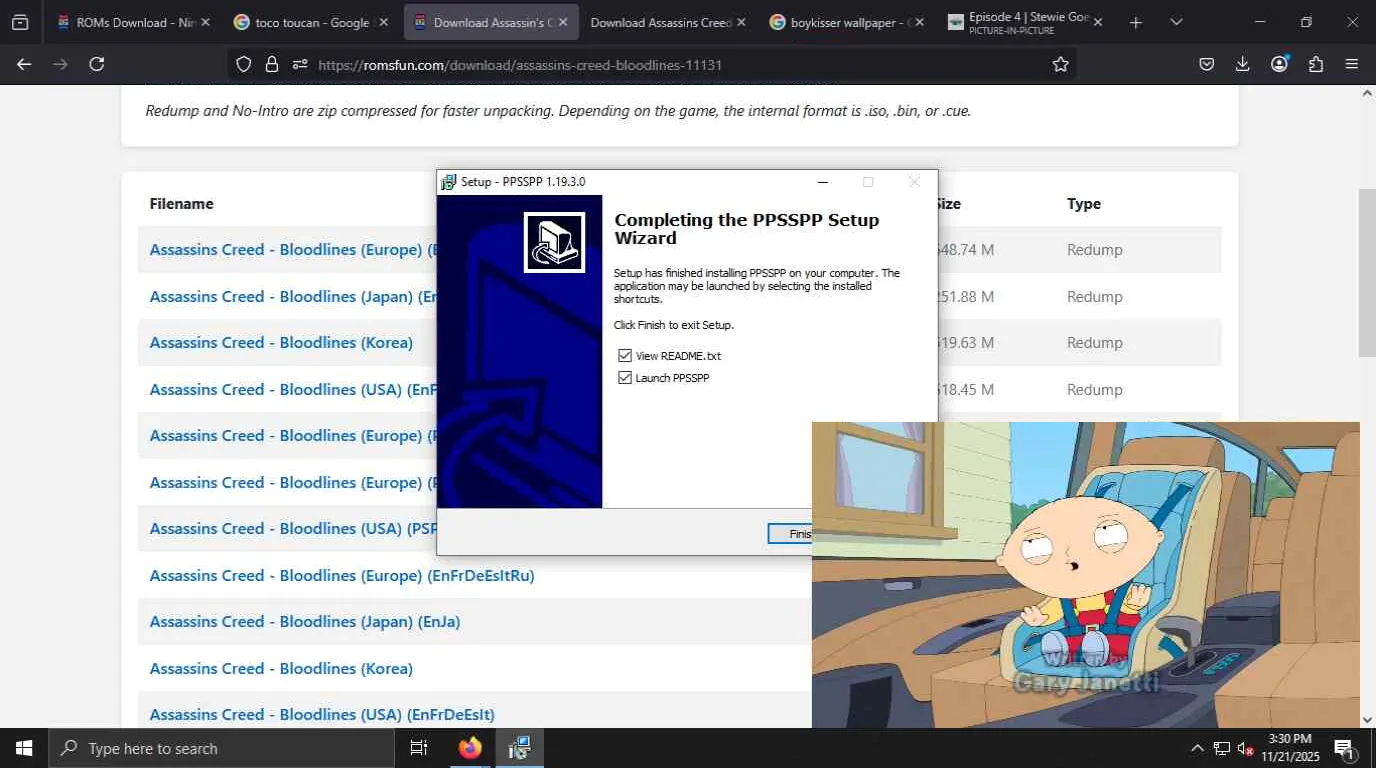Open the site permissions icon in address bar
The height and width of the screenshot is (768, 1376).
[x=299, y=64]
